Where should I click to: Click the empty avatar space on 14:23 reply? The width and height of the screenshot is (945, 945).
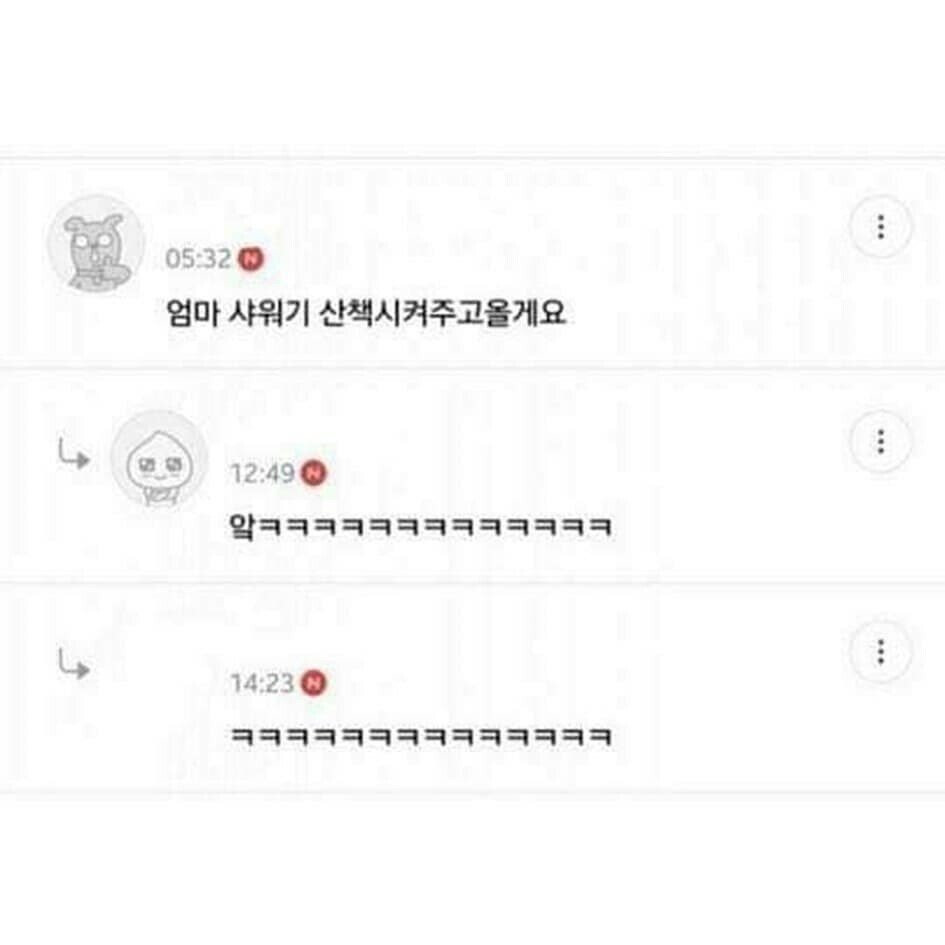(159, 669)
